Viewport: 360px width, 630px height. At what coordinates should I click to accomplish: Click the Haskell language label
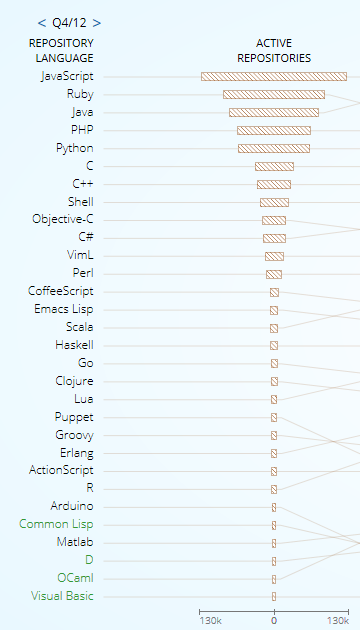pos(75,345)
